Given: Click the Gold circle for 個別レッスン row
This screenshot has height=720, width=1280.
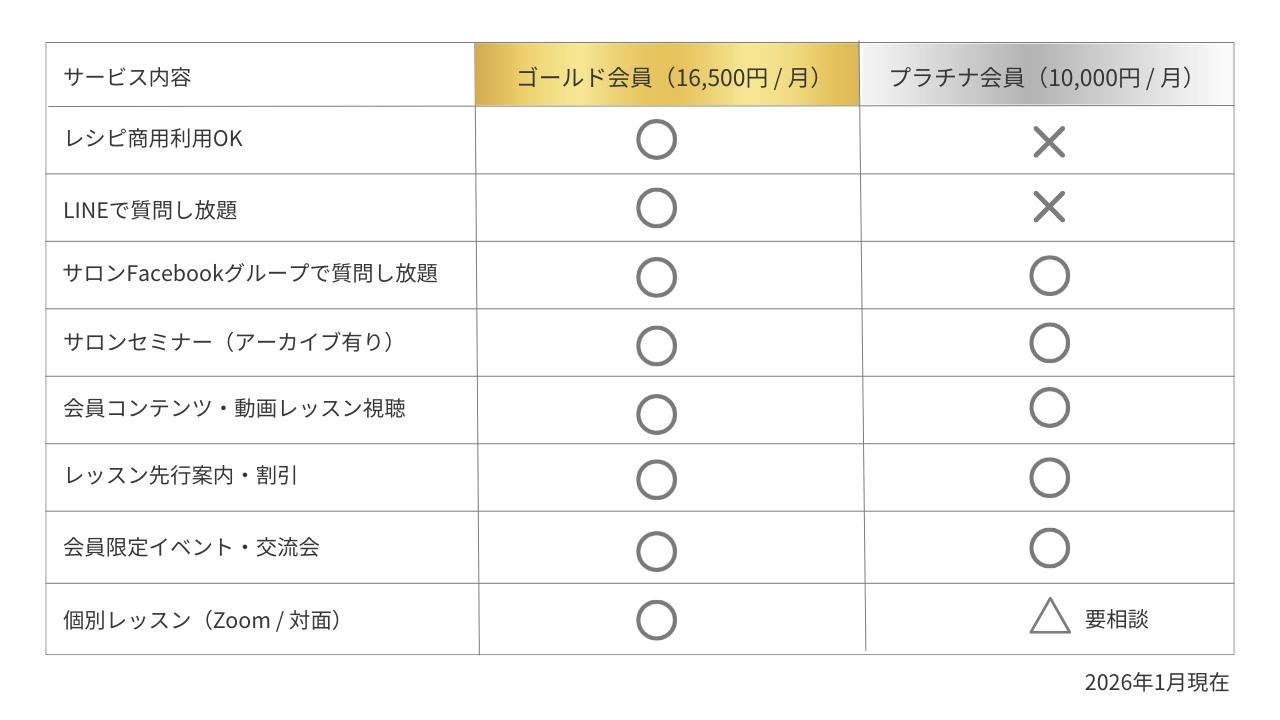Looking at the screenshot, I should (x=656, y=620).
